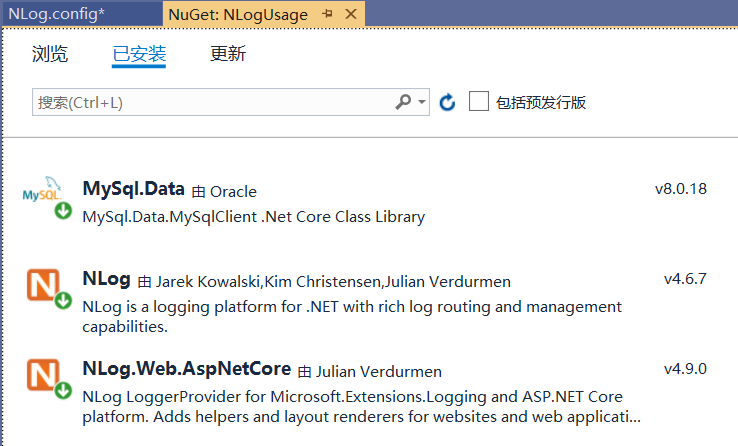Select the NLog package title
Viewport: 738px width, 446px height.
[106, 279]
